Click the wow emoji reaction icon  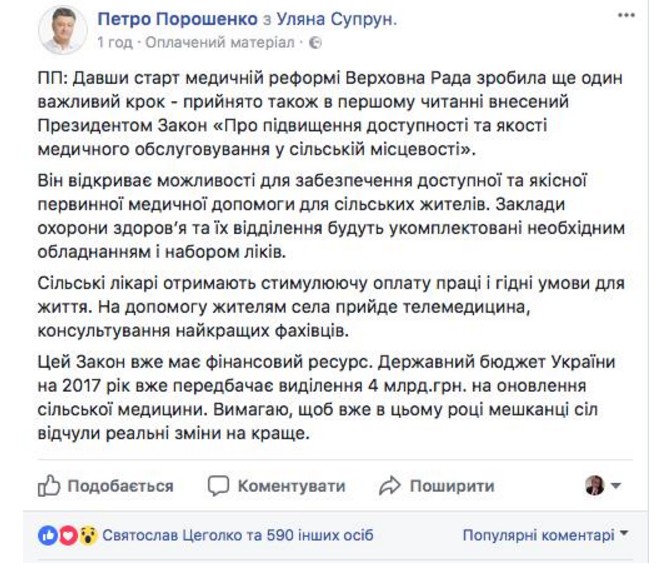tap(88, 535)
